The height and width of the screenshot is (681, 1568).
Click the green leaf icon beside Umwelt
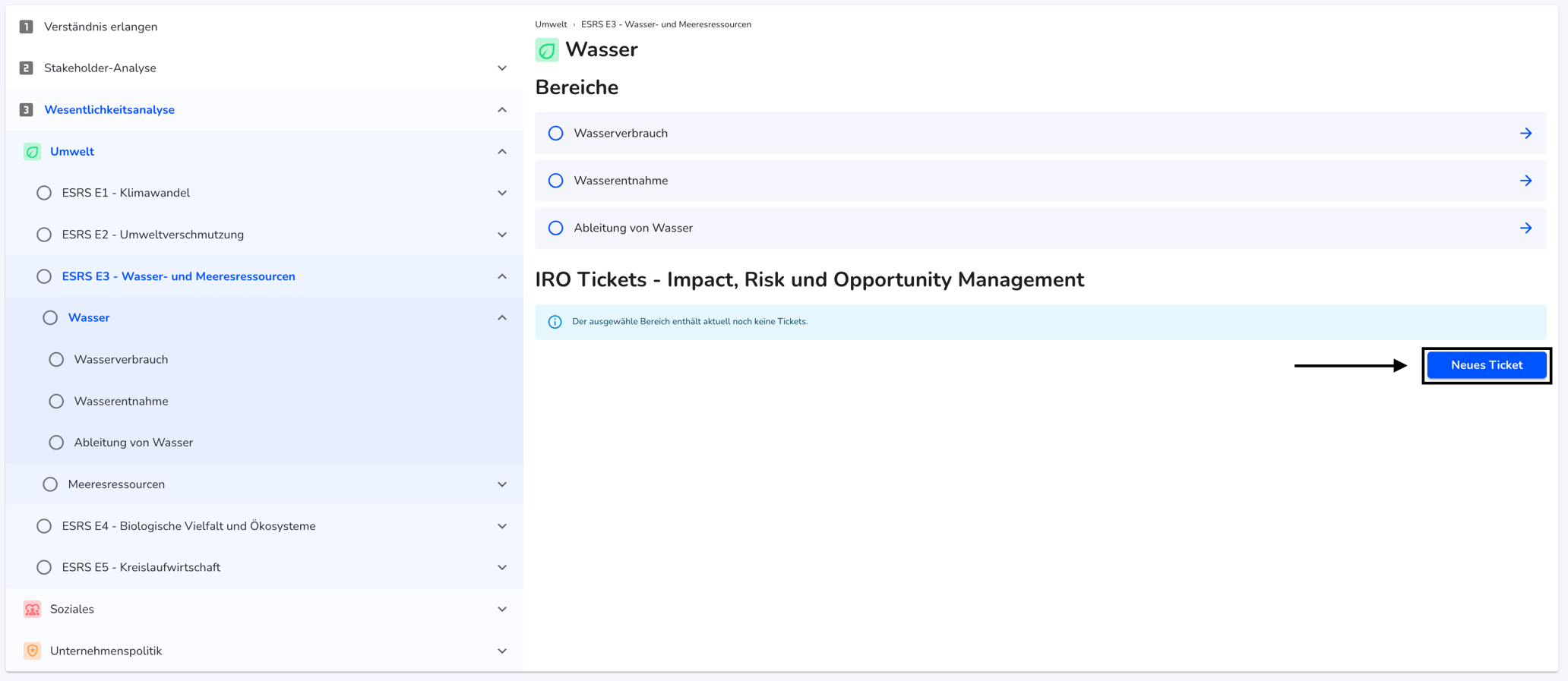pyautogui.click(x=32, y=152)
